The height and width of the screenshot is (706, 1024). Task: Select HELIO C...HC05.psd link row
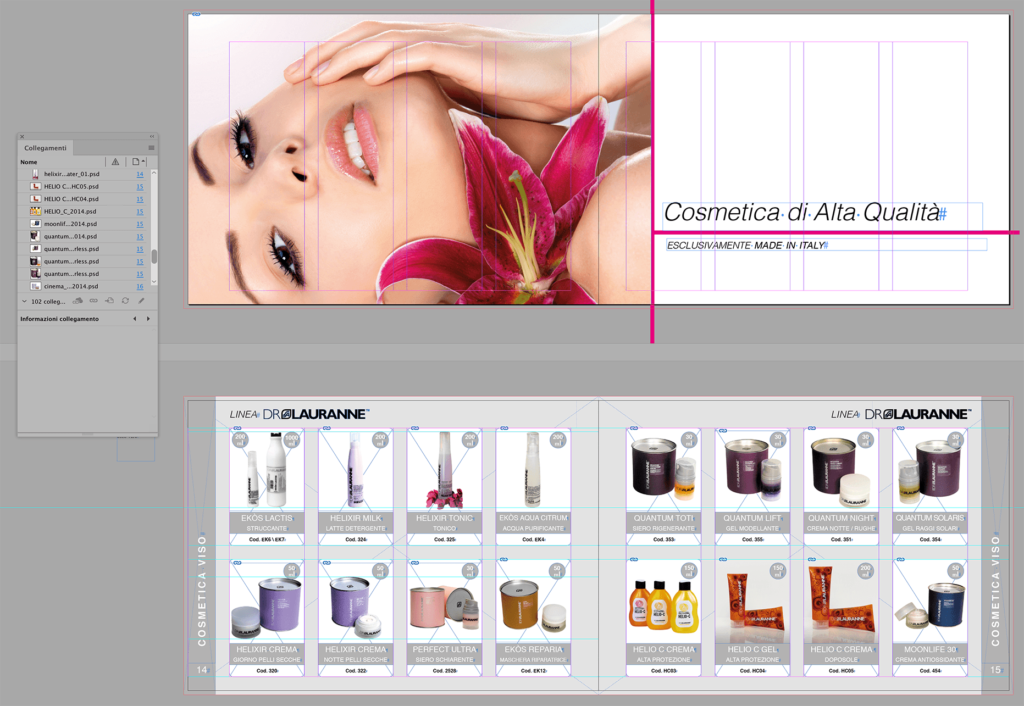click(84, 187)
